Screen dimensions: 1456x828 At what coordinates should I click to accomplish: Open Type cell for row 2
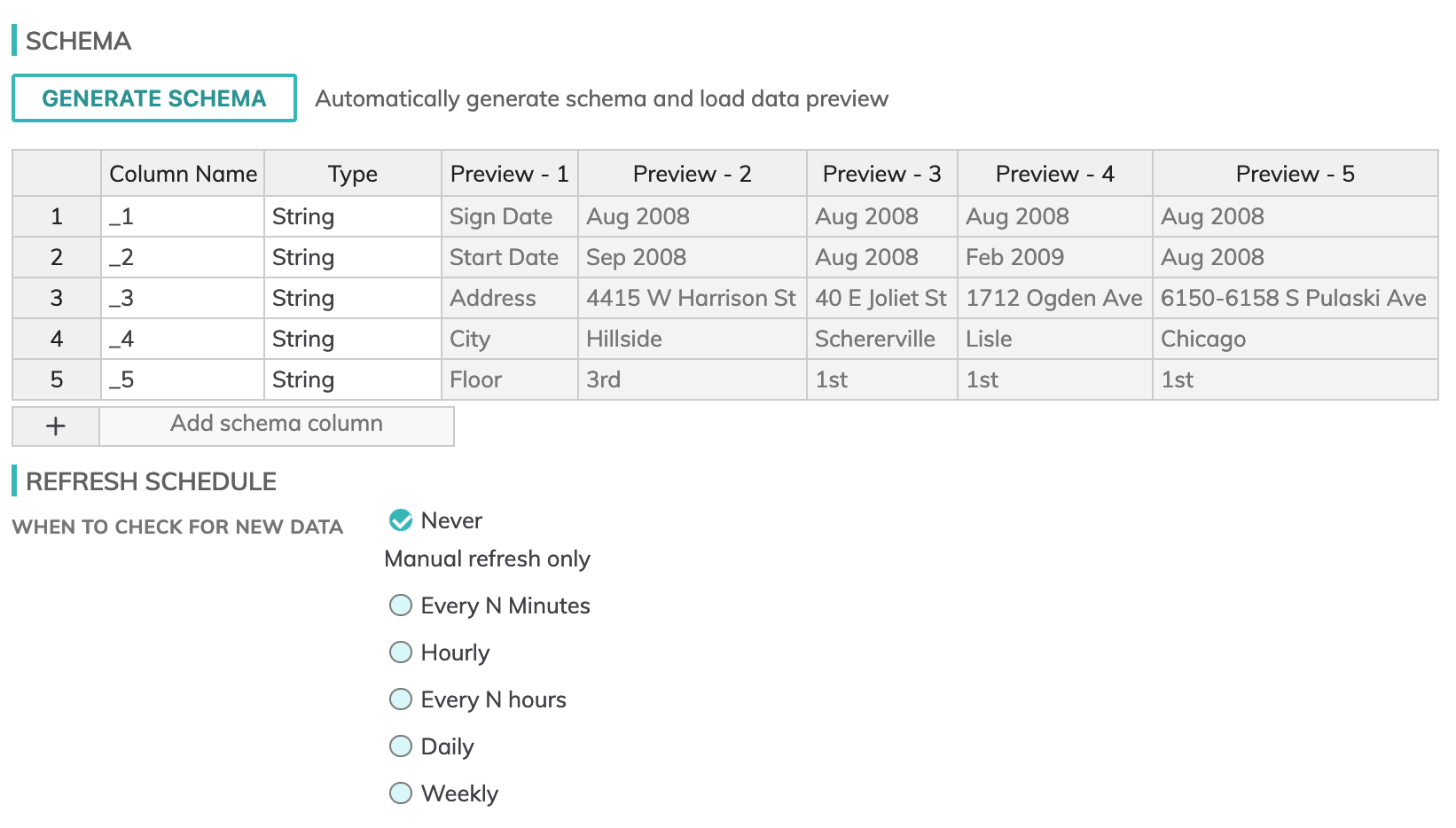(352, 258)
